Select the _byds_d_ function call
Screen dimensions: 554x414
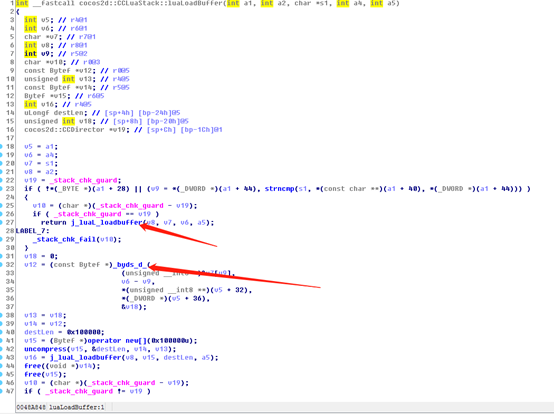(129, 265)
